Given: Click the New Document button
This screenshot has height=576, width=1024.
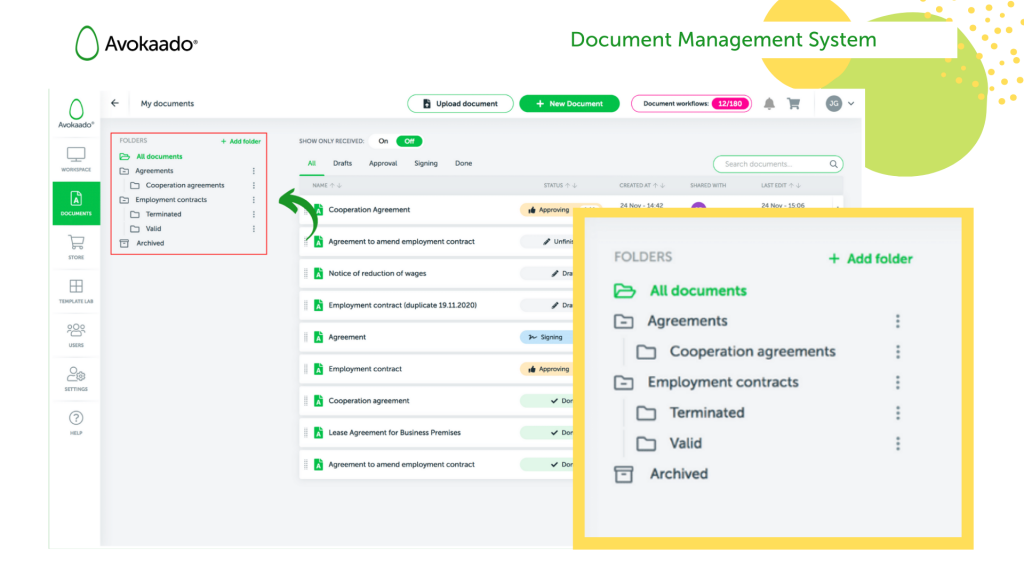Looking at the screenshot, I should pyautogui.click(x=569, y=103).
